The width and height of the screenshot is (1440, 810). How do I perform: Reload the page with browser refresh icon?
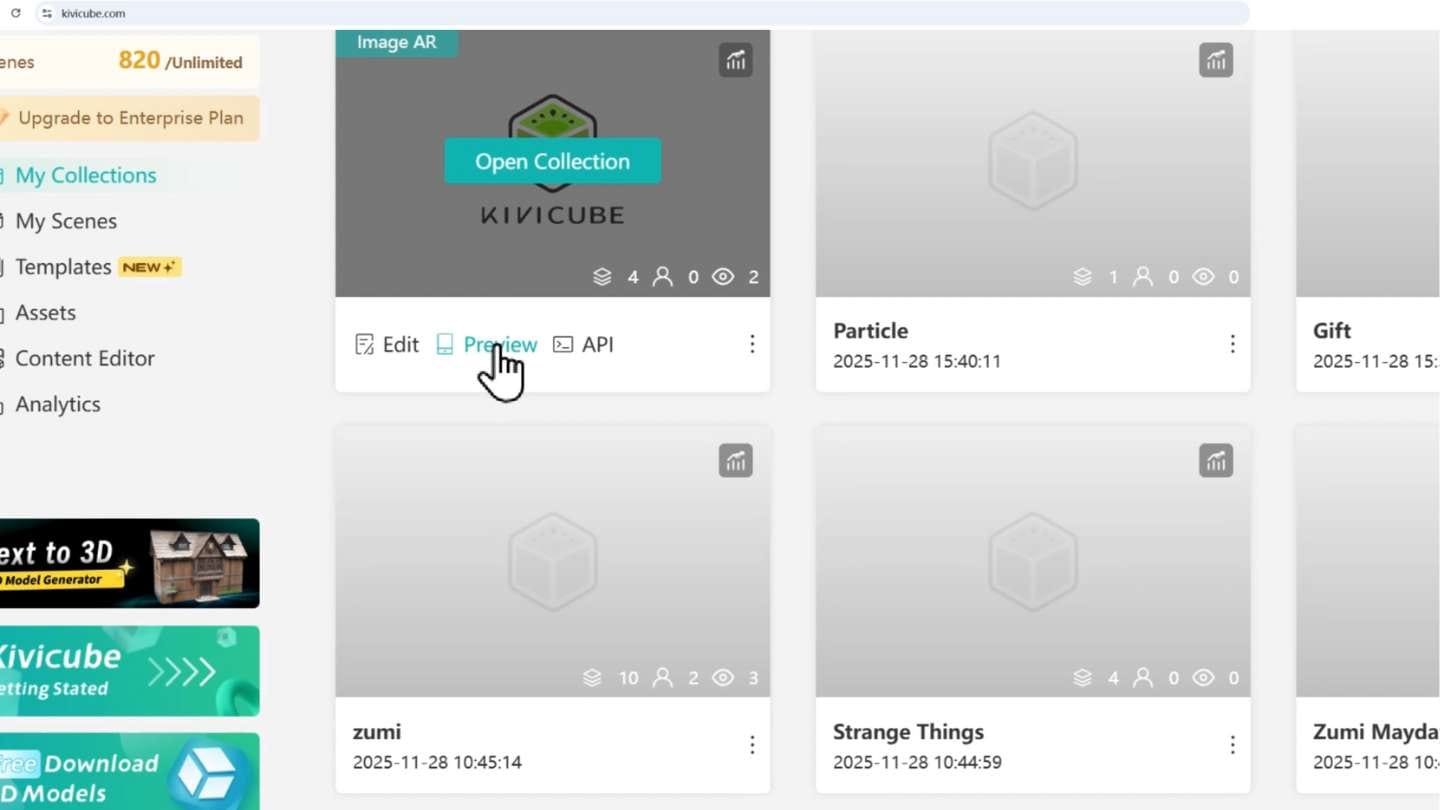pyautogui.click(x=15, y=13)
